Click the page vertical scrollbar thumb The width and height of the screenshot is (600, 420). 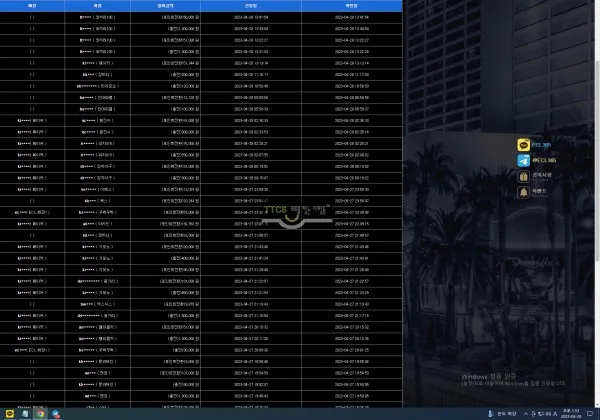click(x=597, y=161)
